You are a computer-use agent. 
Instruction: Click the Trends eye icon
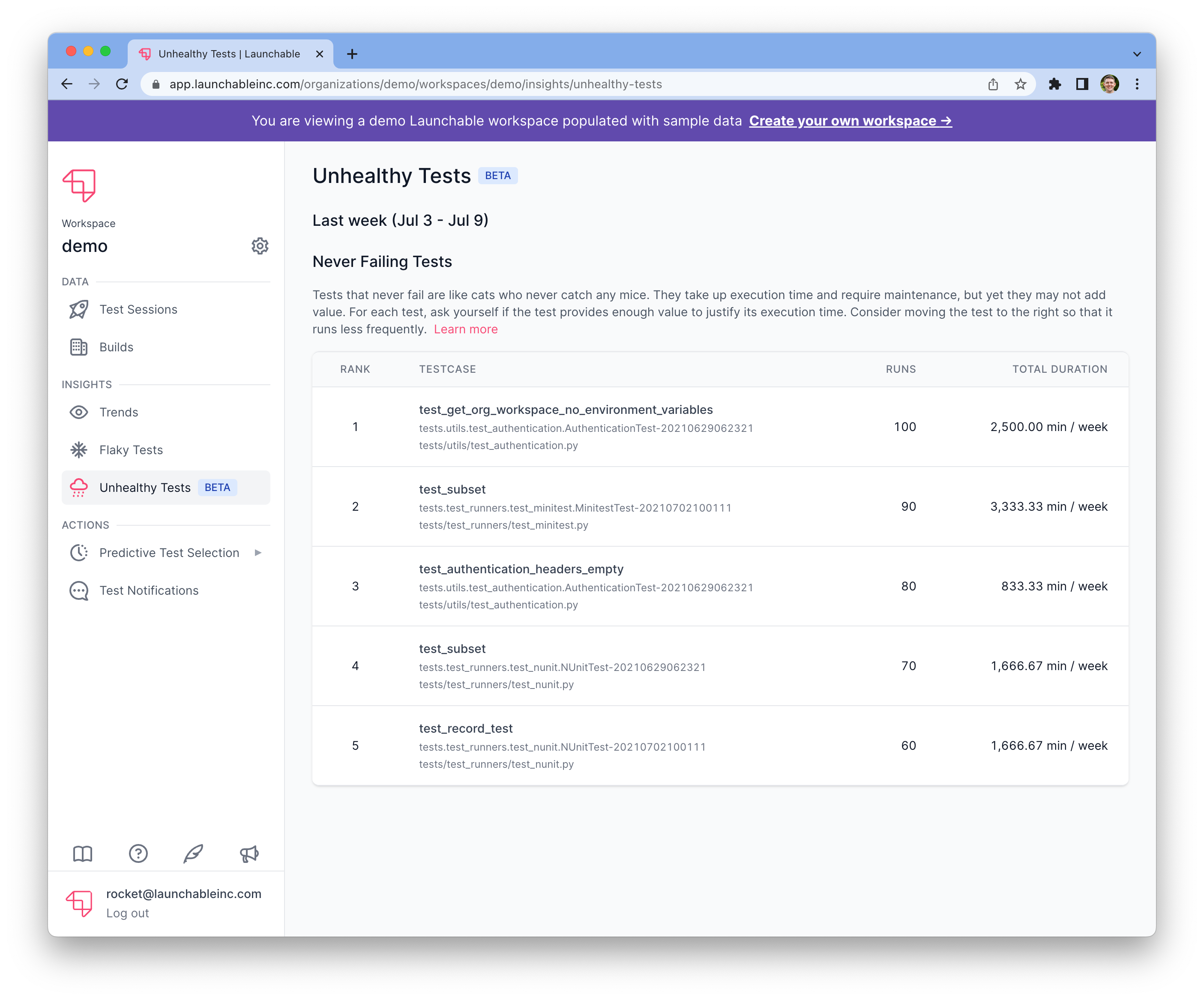click(x=78, y=412)
